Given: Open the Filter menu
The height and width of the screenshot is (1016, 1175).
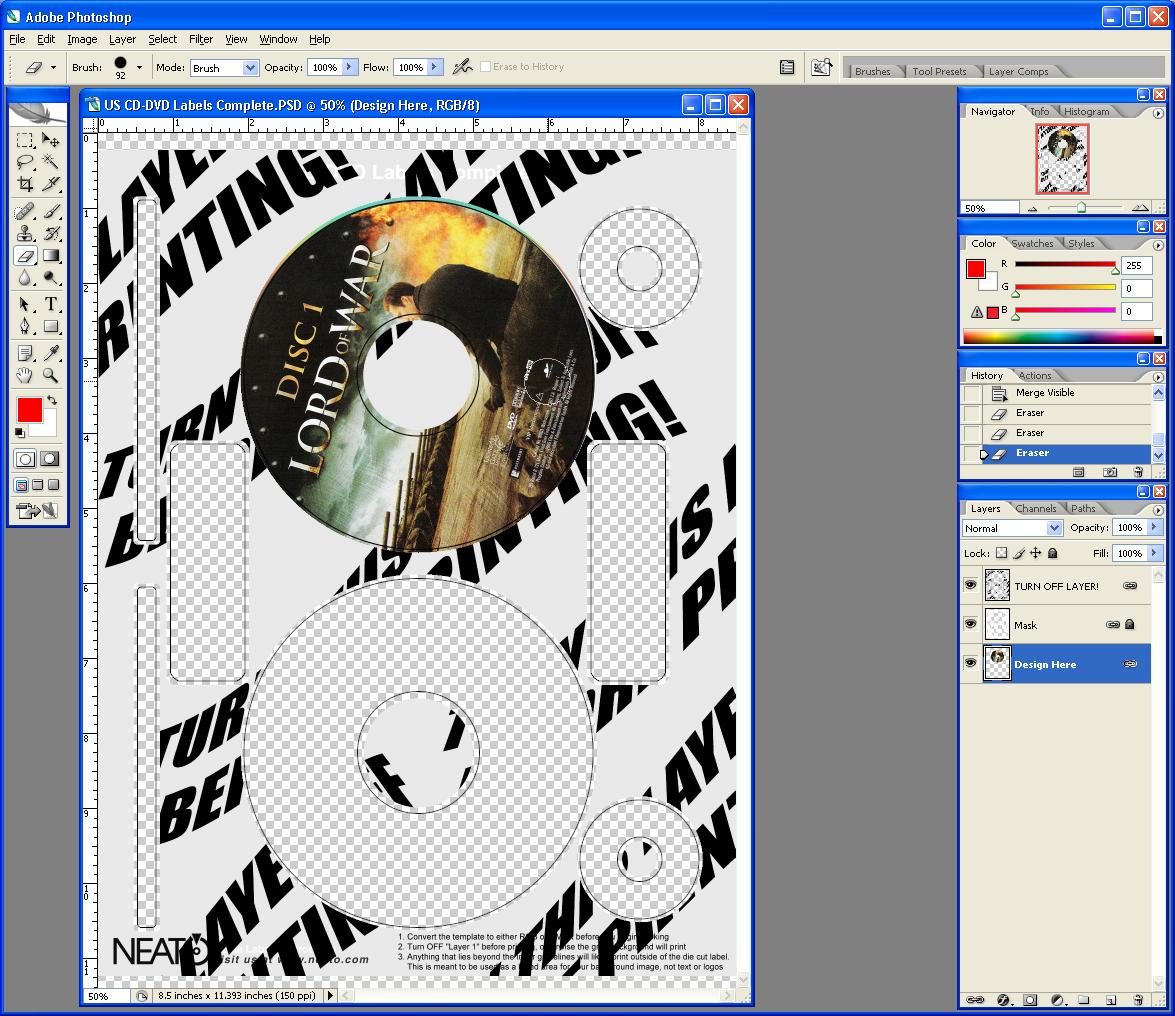Looking at the screenshot, I should (201, 39).
